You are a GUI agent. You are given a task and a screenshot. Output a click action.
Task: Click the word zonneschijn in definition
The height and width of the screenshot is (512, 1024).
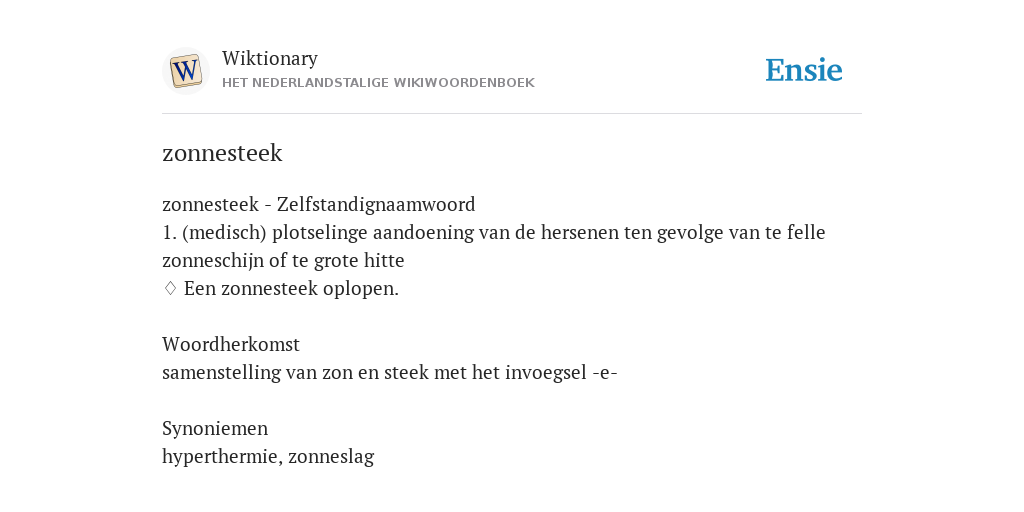[x=213, y=261]
